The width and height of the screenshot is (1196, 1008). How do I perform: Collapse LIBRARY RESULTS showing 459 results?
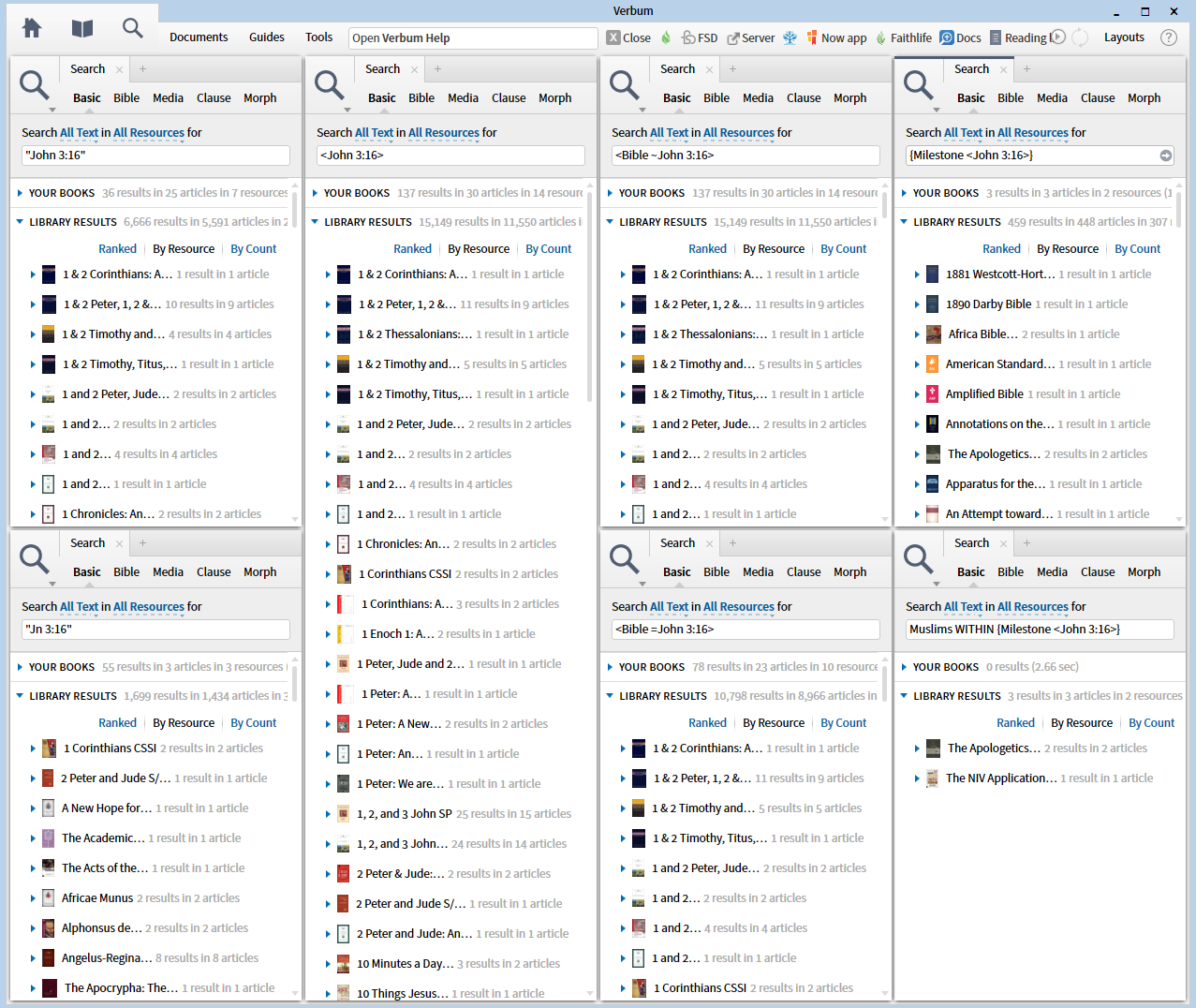[x=904, y=222]
